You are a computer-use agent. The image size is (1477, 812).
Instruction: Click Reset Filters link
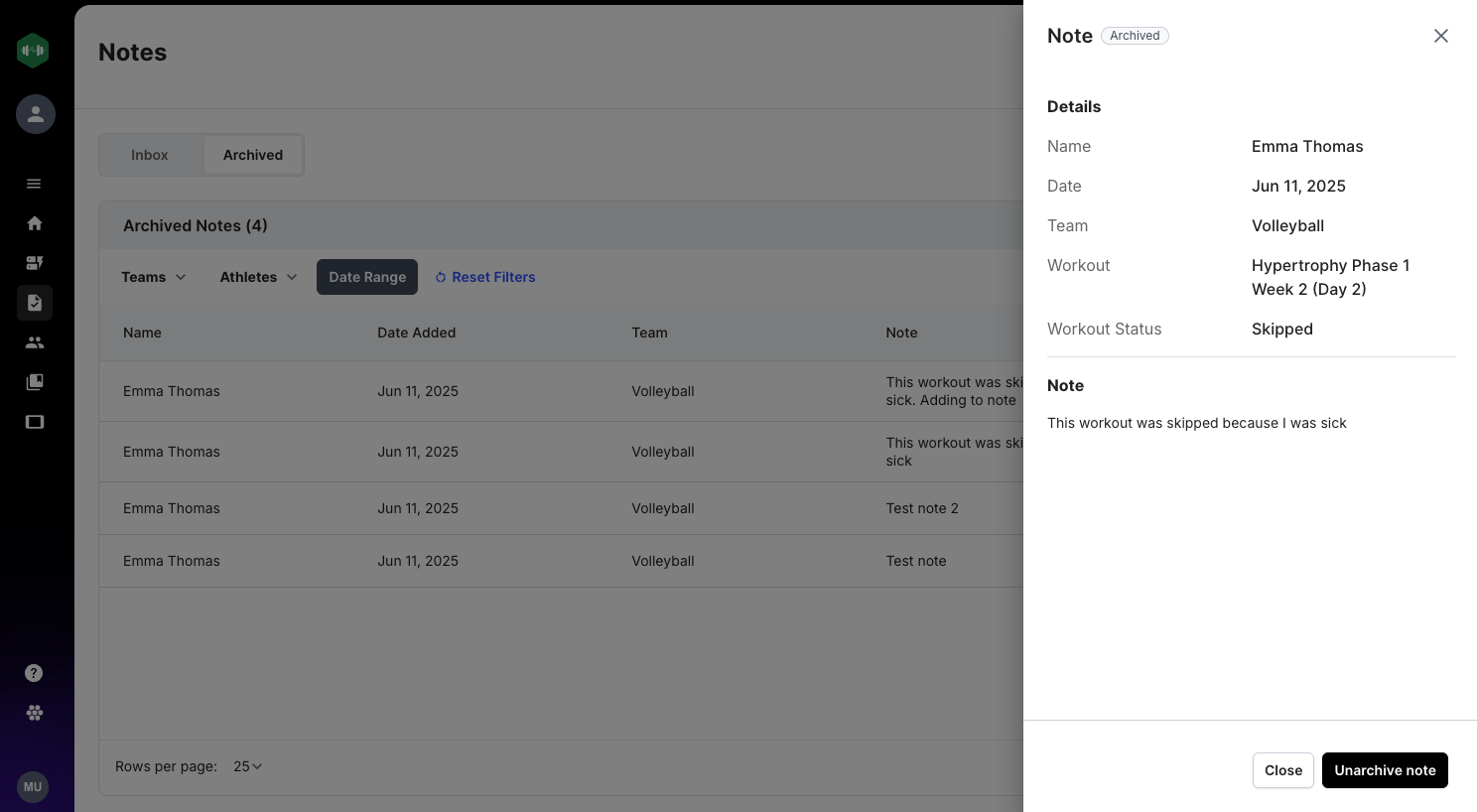485,277
